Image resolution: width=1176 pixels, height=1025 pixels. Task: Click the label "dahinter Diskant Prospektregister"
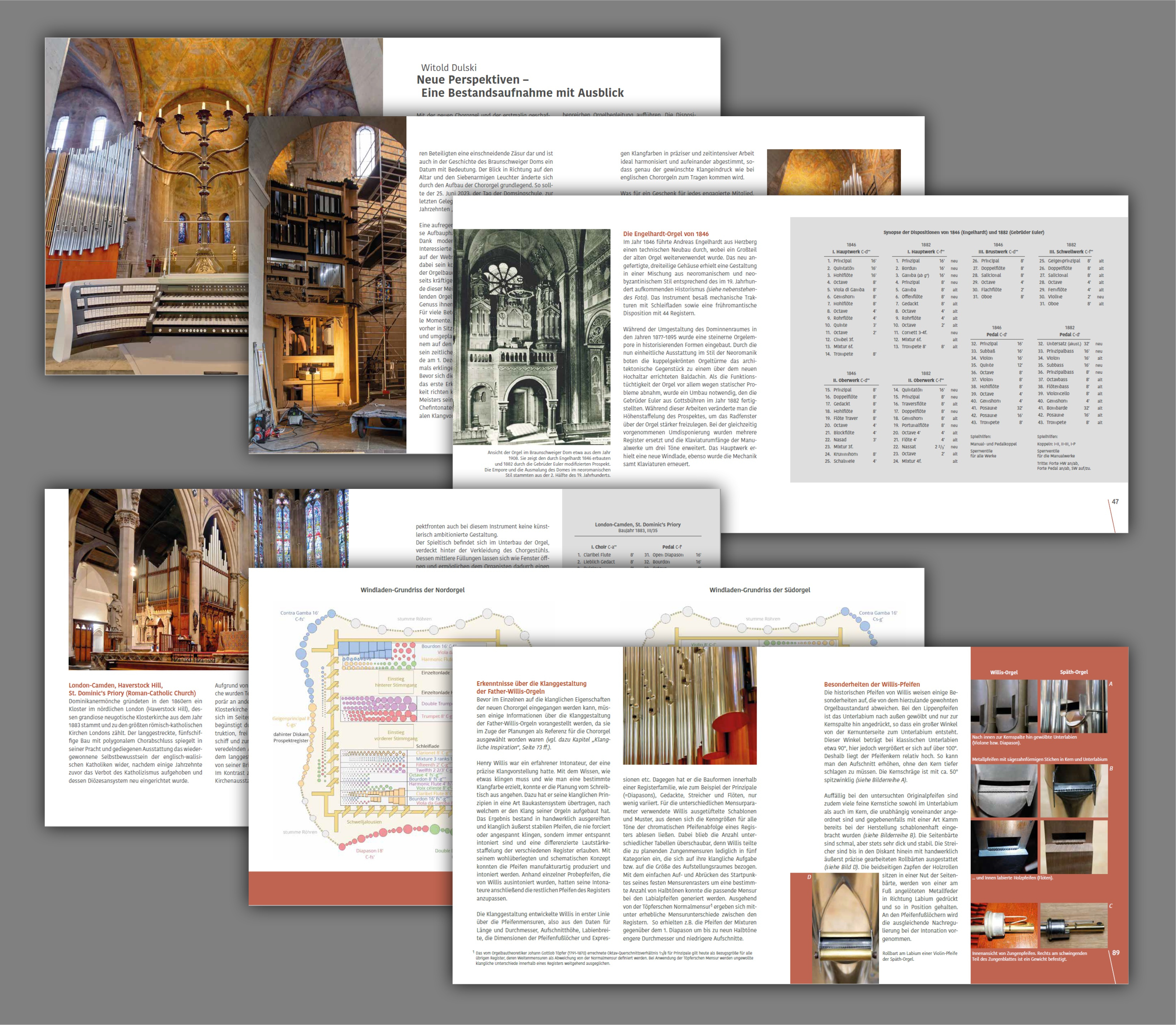(x=291, y=737)
